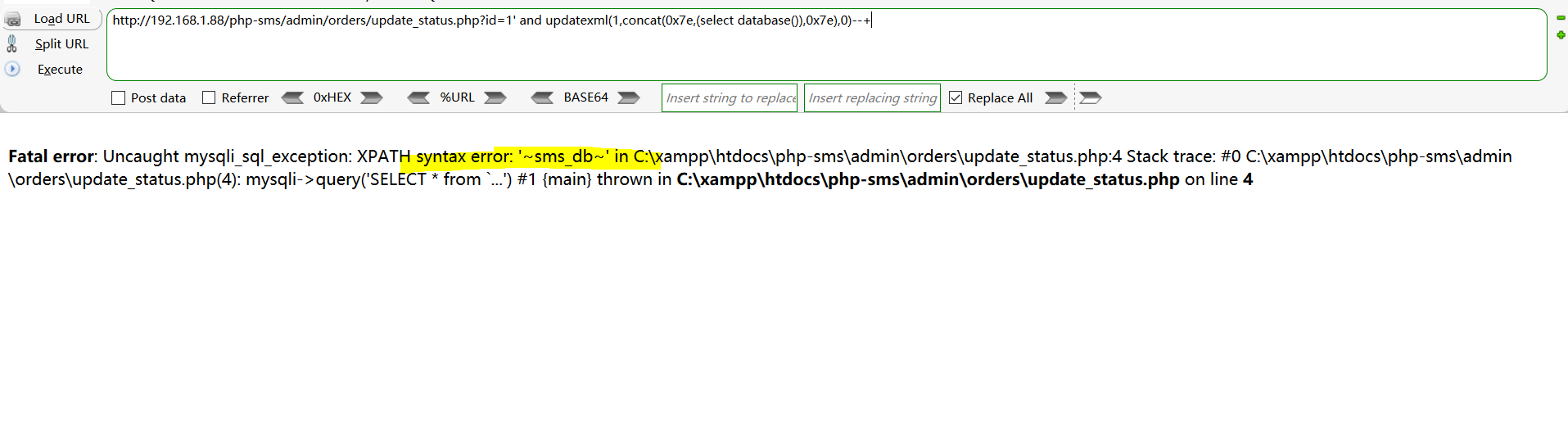Click the Execute play icon
Image resolution: width=1568 pixels, height=421 pixels.
(x=12, y=69)
